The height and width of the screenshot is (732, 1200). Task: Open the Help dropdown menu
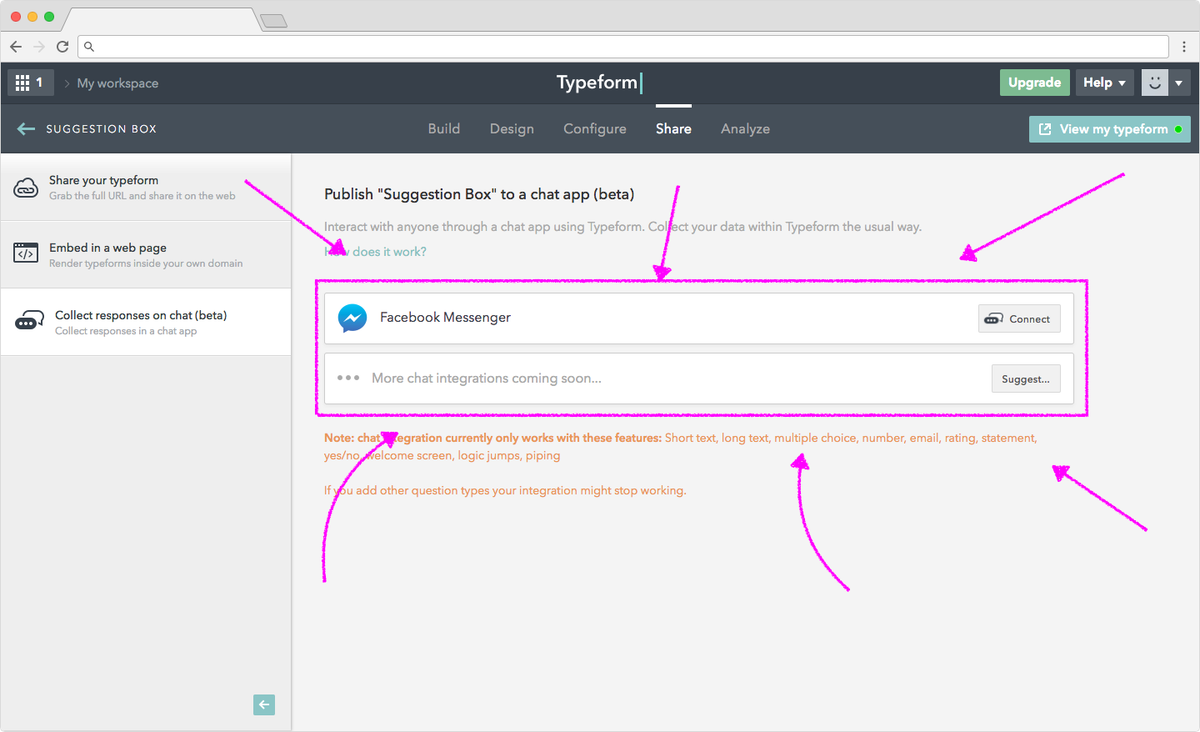[x=1105, y=83]
